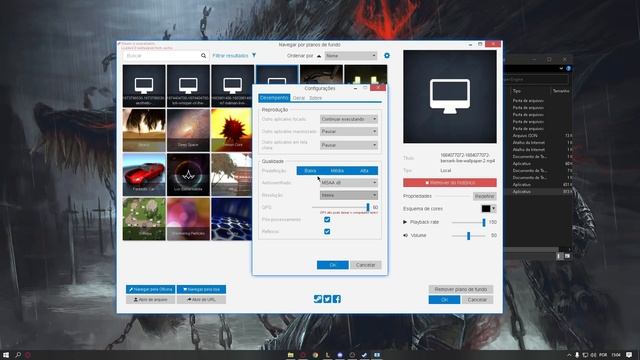Open File Explorer from the taskbar

[x=290, y=355]
